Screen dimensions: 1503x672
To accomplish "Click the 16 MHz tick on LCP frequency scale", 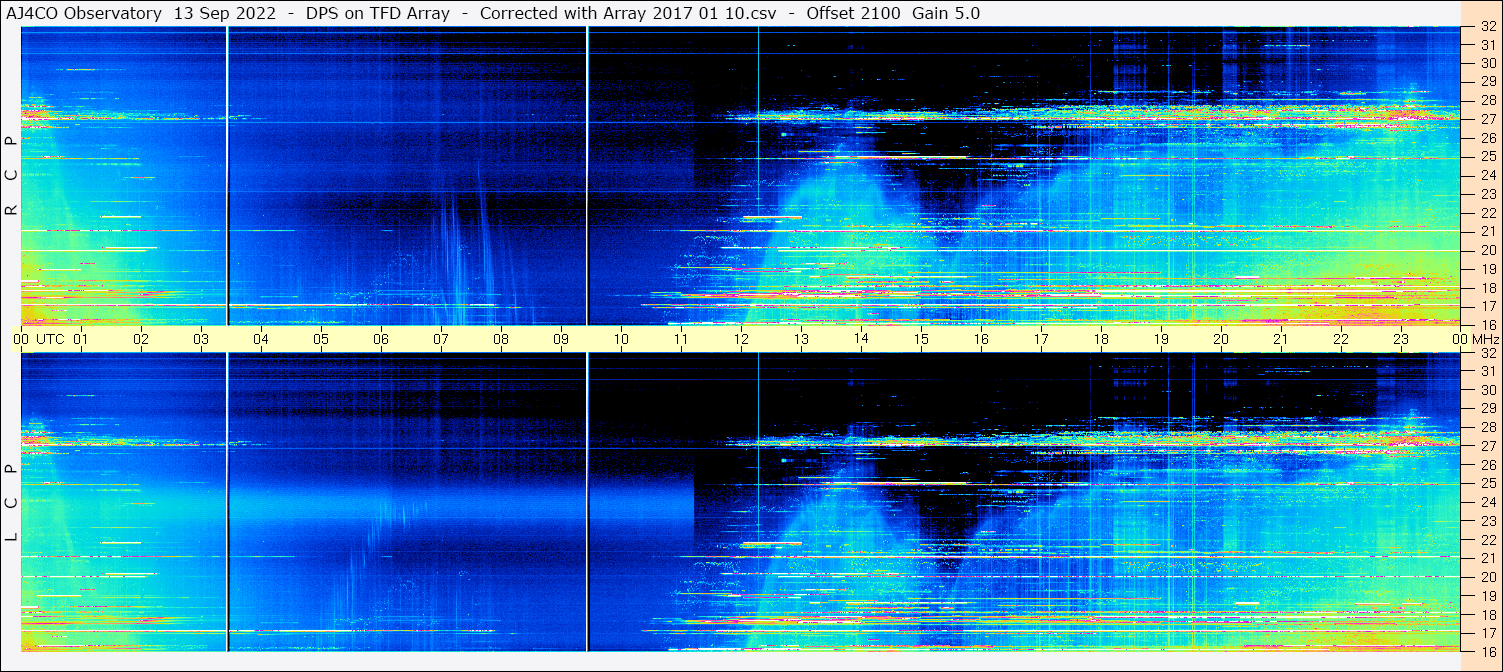I will pos(1487,651).
